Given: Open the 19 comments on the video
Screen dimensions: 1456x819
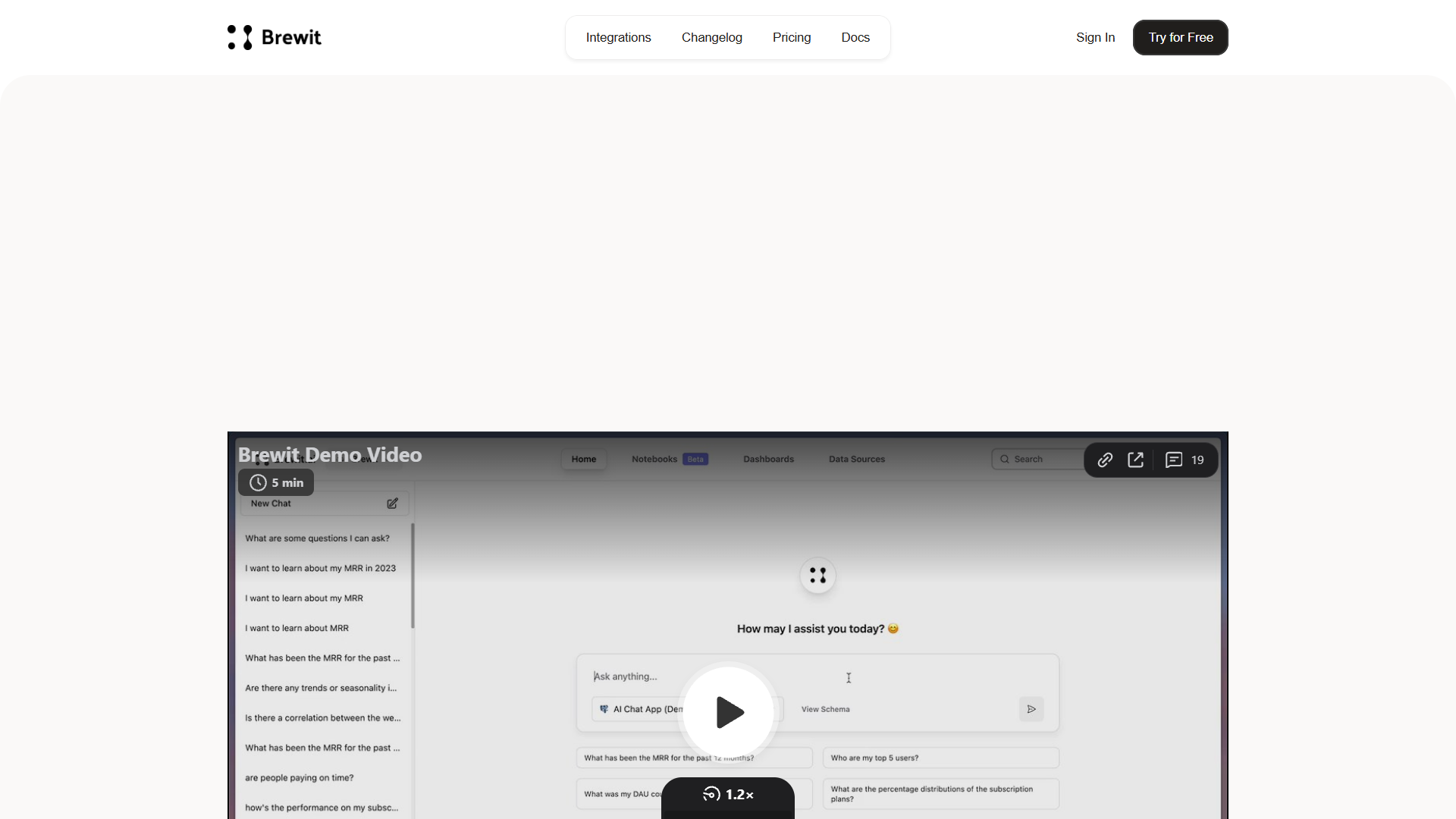Looking at the screenshot, I should pos(1185,460).
